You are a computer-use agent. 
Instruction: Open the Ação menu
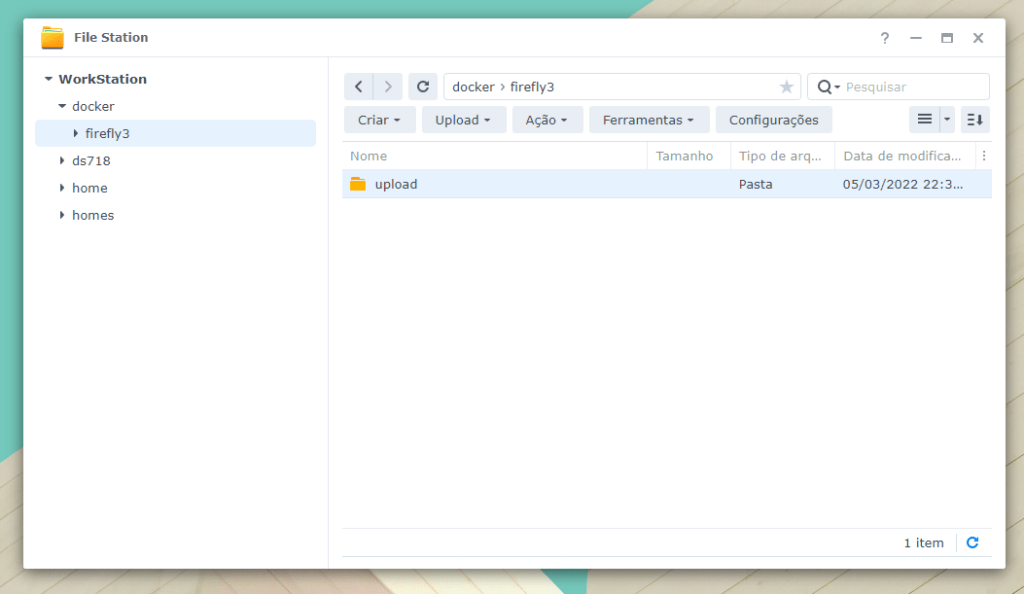[x=547, y=120]
